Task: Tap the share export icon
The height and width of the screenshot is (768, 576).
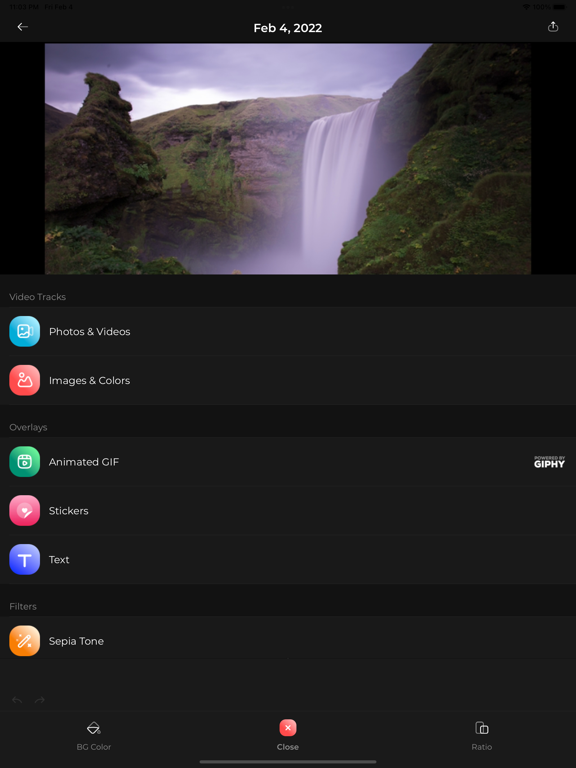Action: pyautogui.click(x=552, y=26)
